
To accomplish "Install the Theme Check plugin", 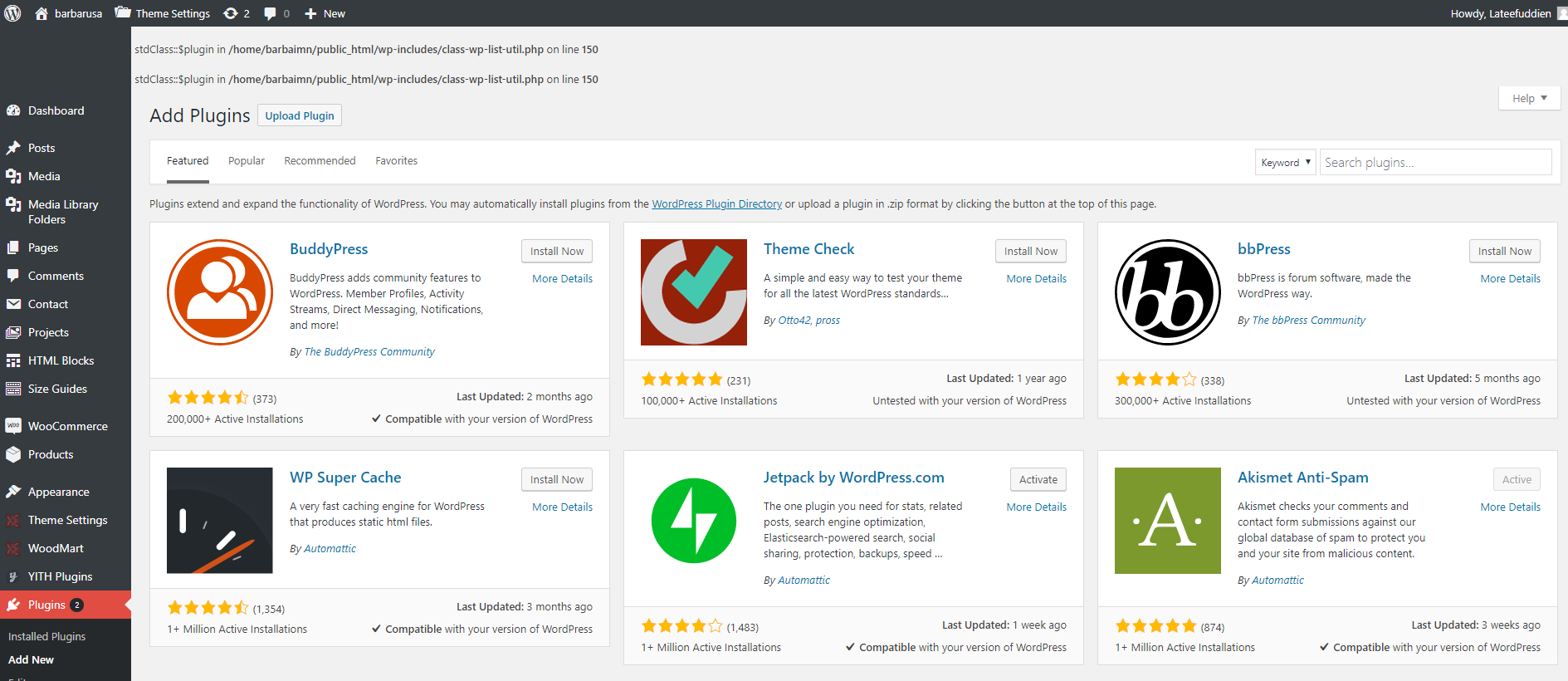I will coord(1031,251).
